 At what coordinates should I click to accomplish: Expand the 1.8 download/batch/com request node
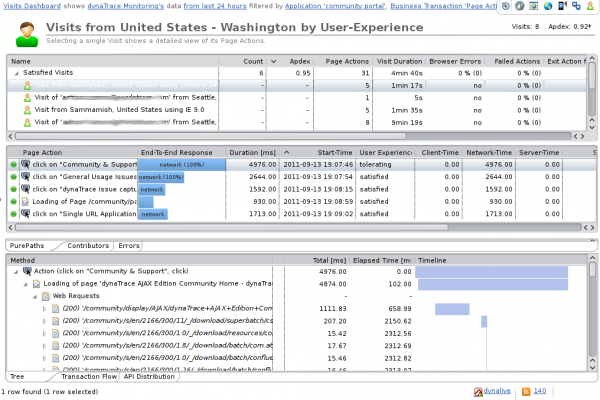pos(44,346)
